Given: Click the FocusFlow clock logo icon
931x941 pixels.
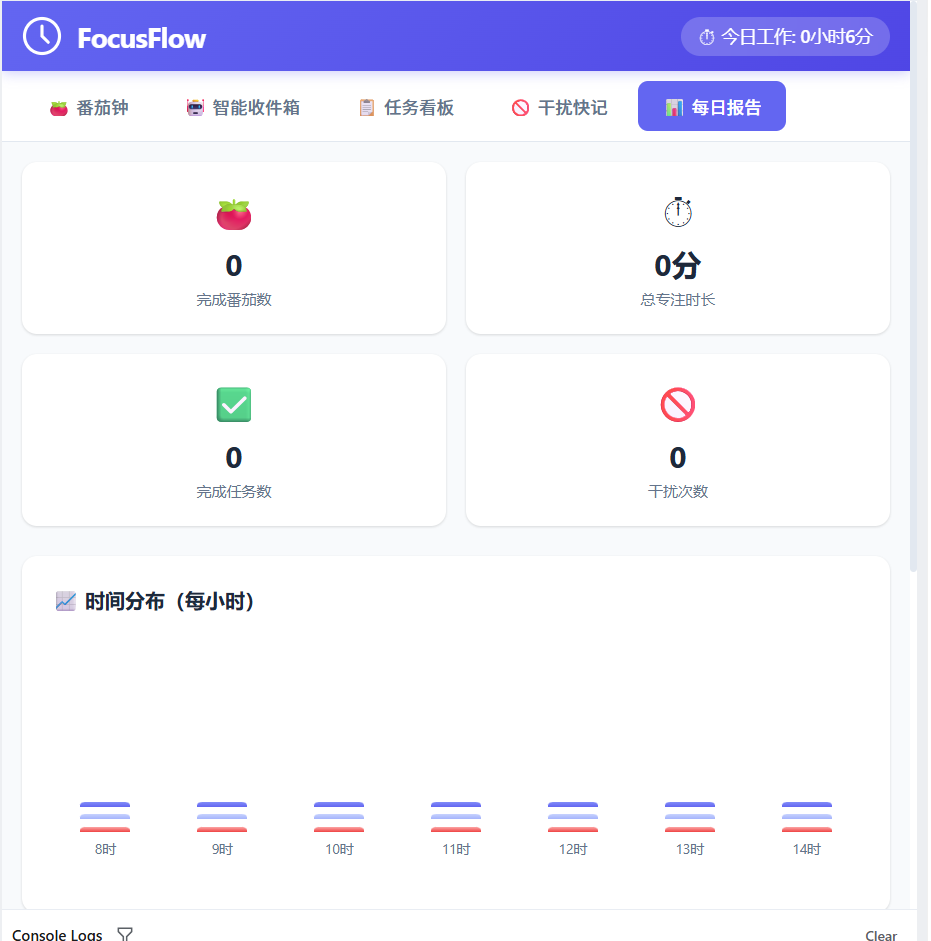Looking at the screenshot, I should [x=42, y=36].
